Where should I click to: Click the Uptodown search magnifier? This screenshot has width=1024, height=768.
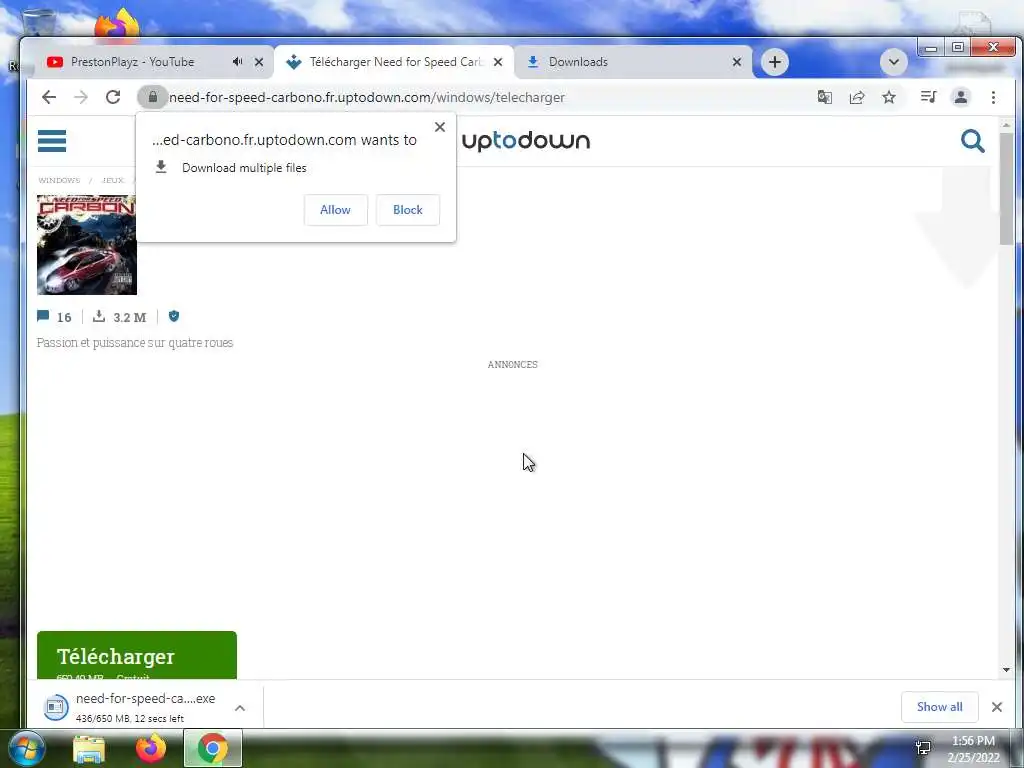(972, 140)
